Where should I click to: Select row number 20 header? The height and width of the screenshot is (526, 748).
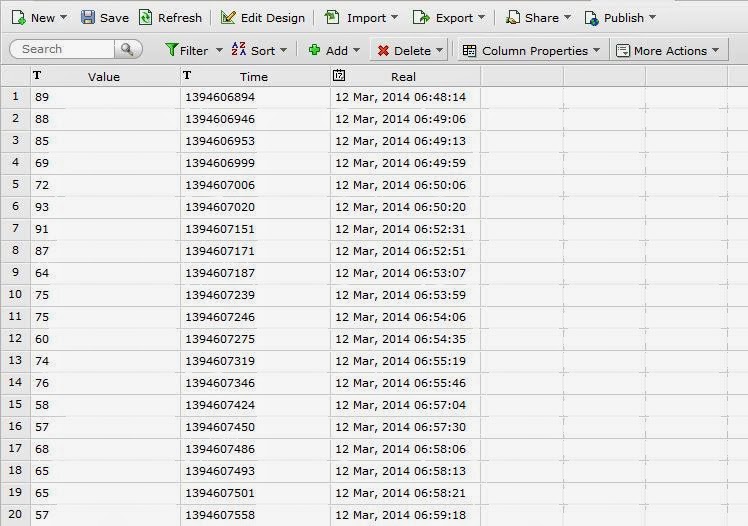pos(15,515)
